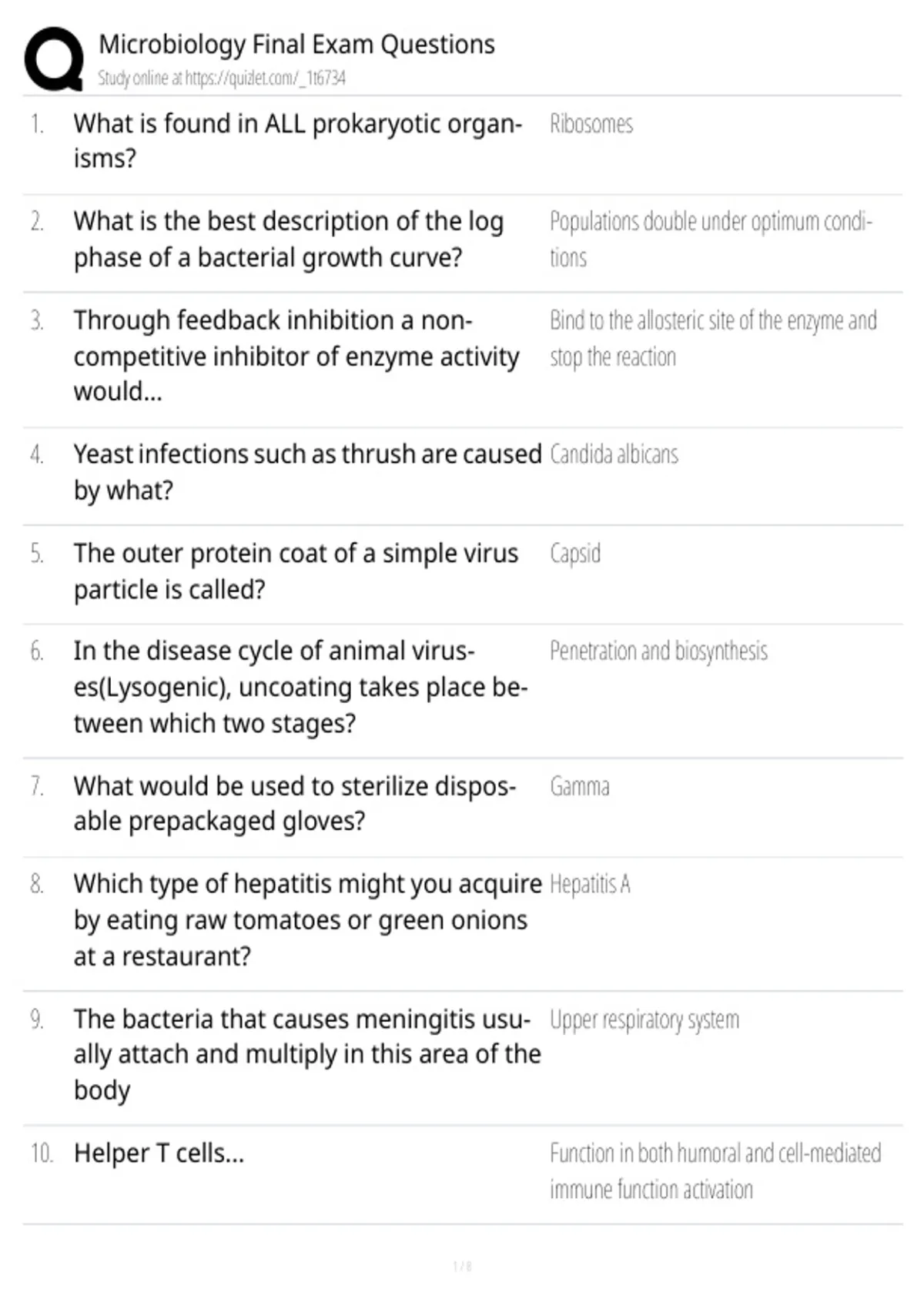Click the feedback inhibition question text
Screen dimensions: 924x1309
[296, 356]
